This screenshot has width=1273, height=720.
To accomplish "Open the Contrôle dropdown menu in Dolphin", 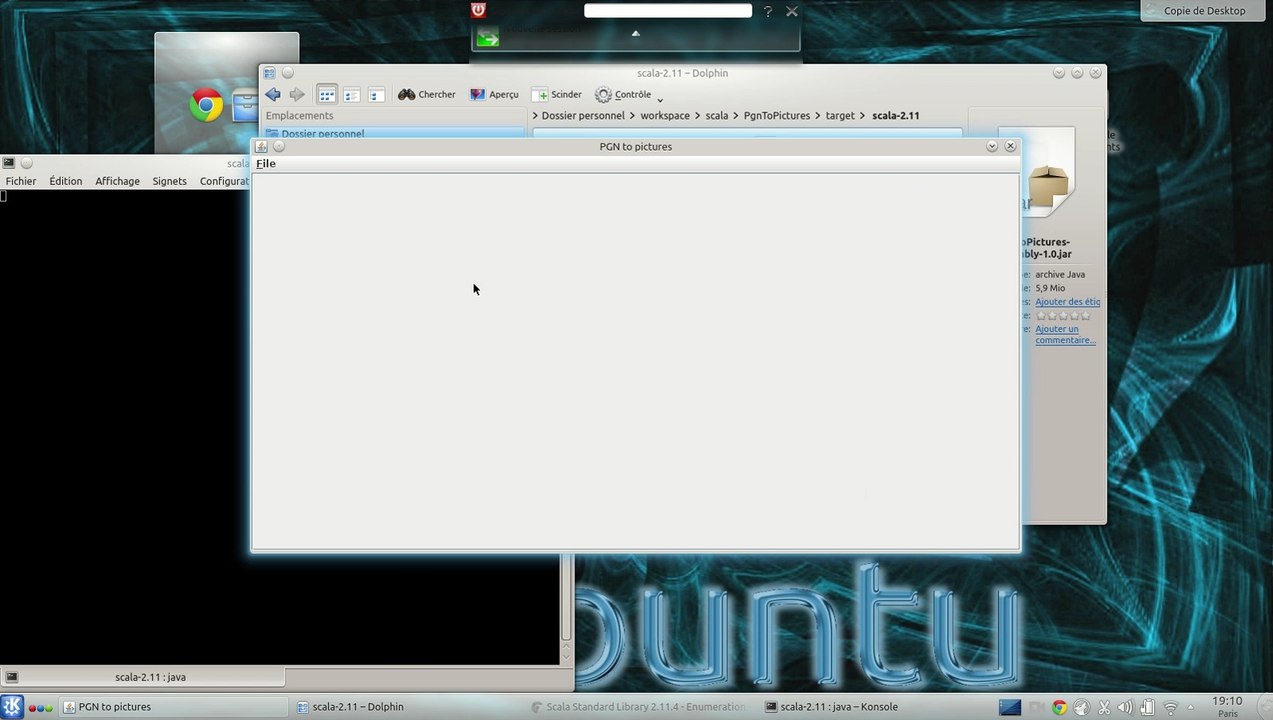I will (x=629, y=95).
